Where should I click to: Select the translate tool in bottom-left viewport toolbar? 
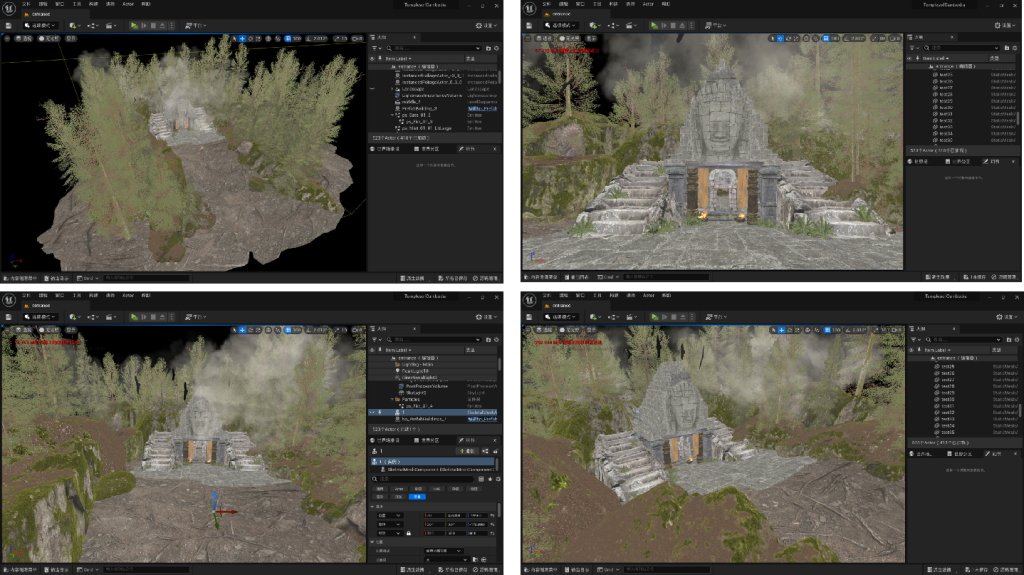pyautogui.click(x=241, y=329)
